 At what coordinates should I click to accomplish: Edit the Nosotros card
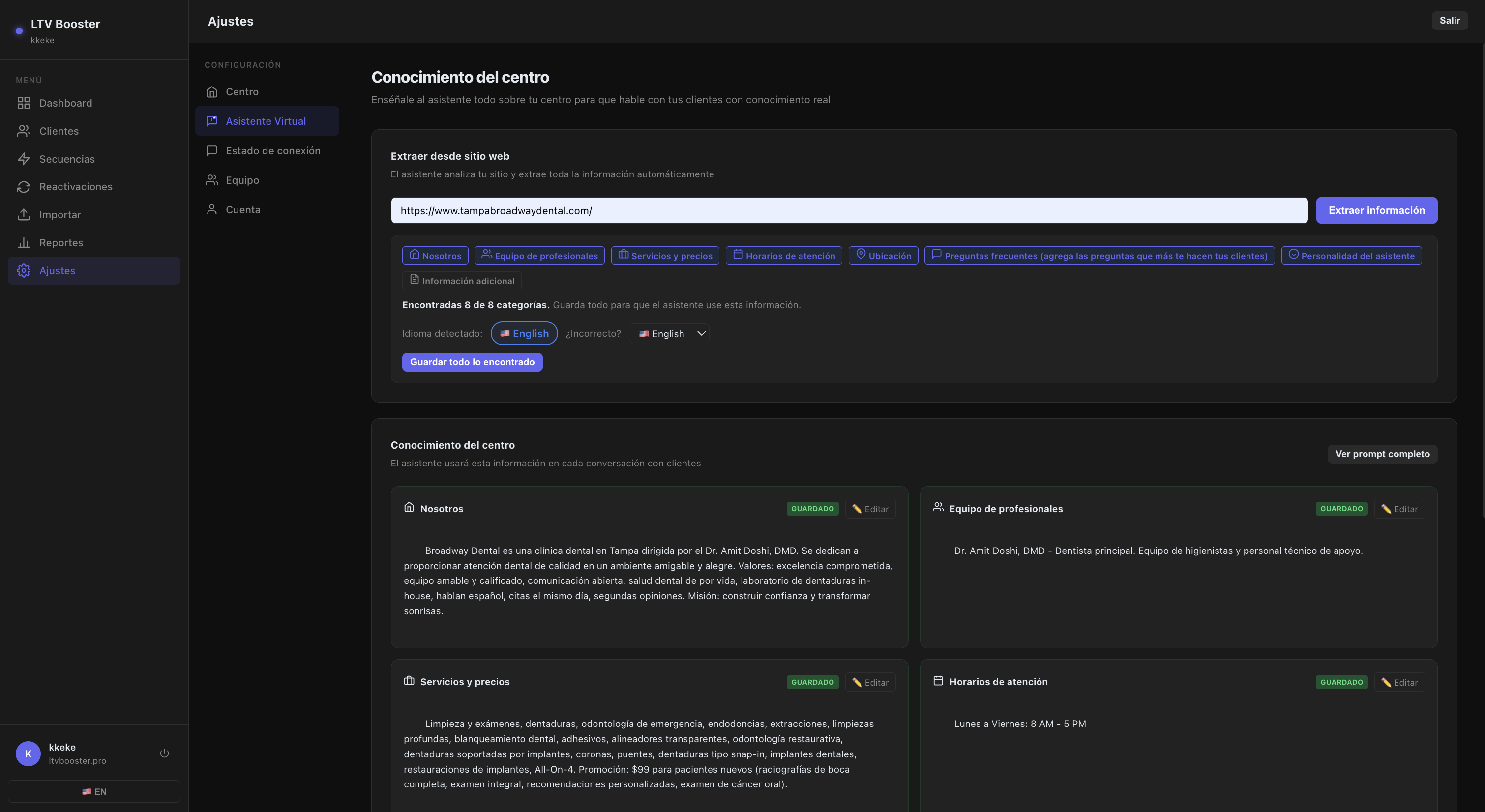click(x=870, y=509)
